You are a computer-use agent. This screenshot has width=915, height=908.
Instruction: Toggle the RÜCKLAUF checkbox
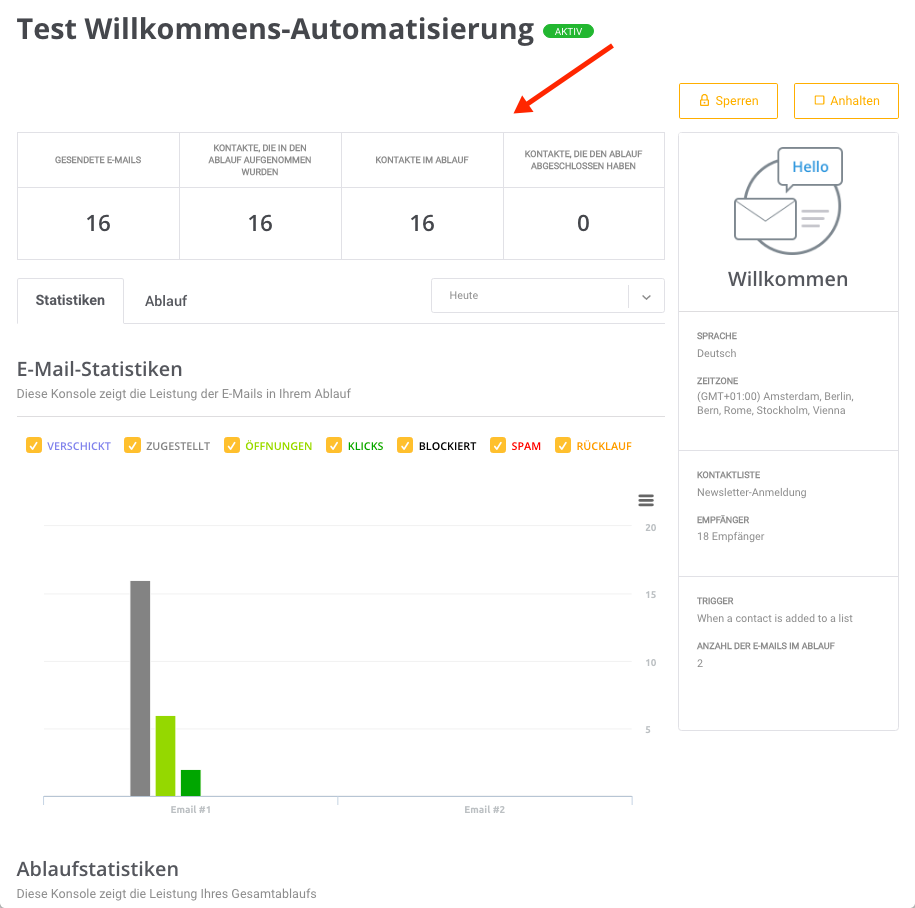click(563, 445)
